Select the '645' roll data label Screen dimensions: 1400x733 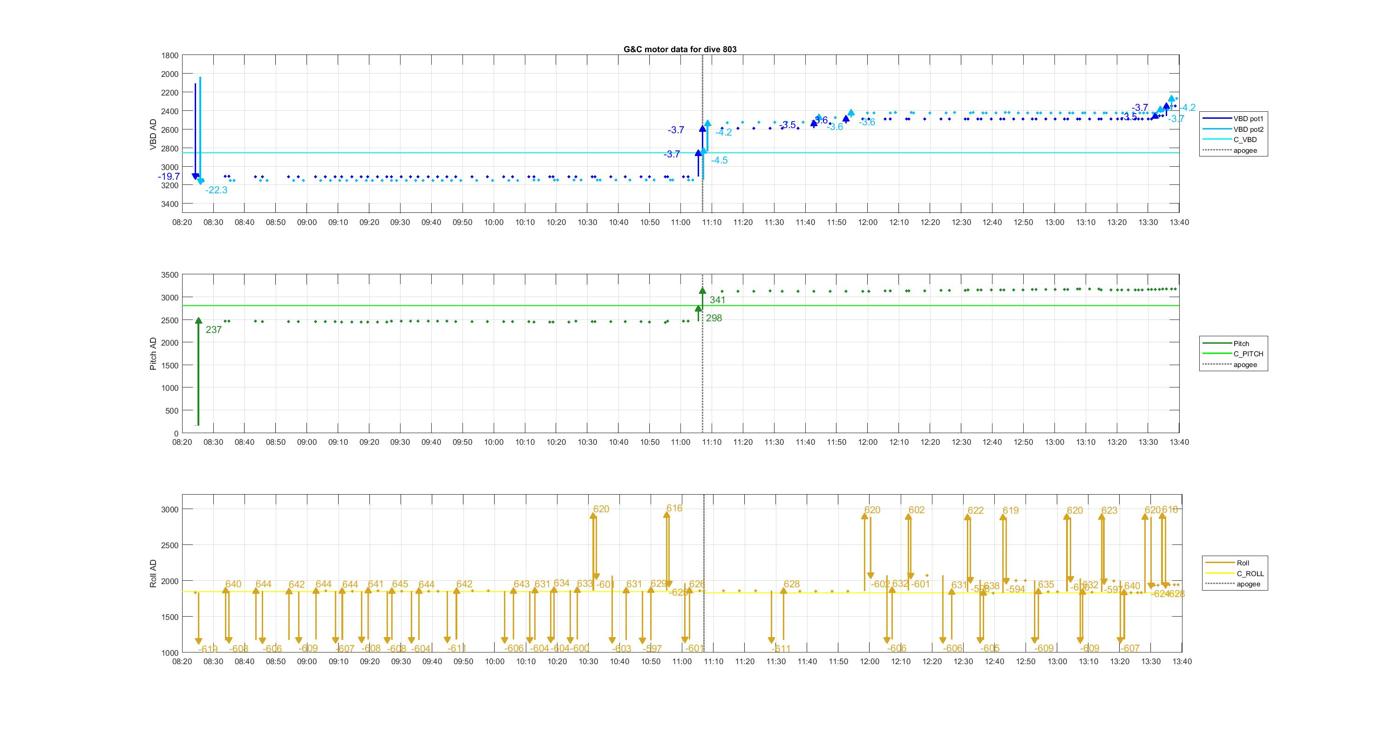point(400,584)
